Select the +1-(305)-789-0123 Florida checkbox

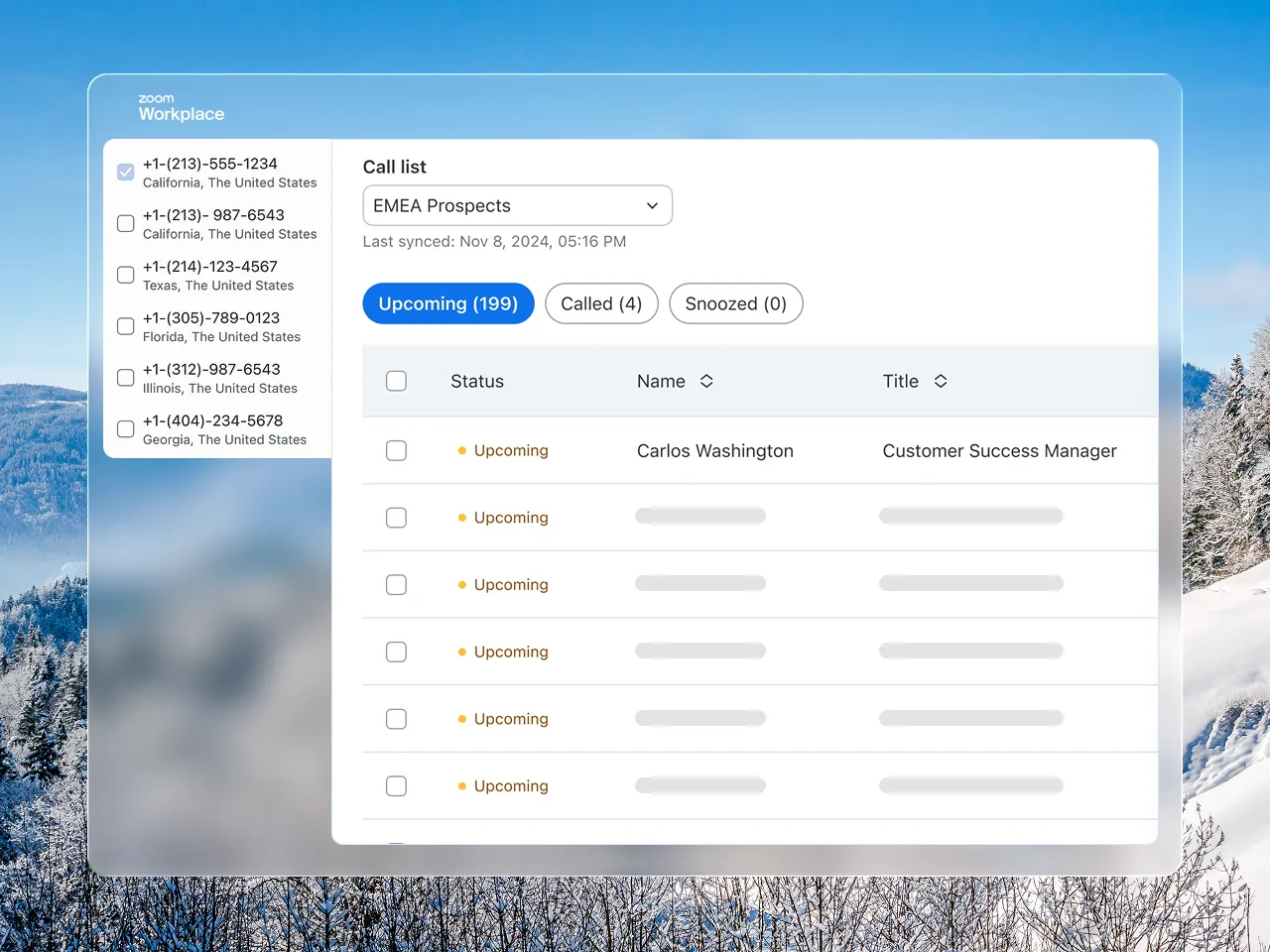pos(126,326)
